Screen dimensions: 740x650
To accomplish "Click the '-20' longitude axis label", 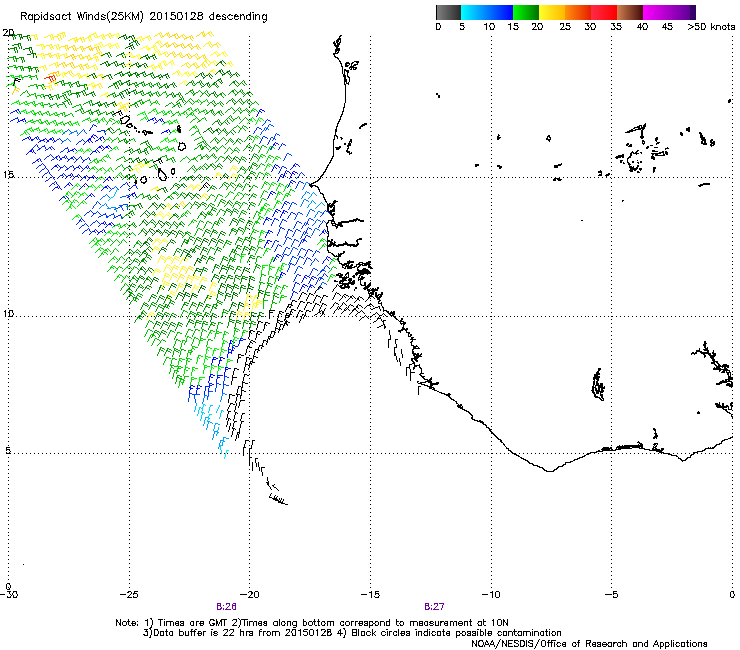I will coord(250,595).
